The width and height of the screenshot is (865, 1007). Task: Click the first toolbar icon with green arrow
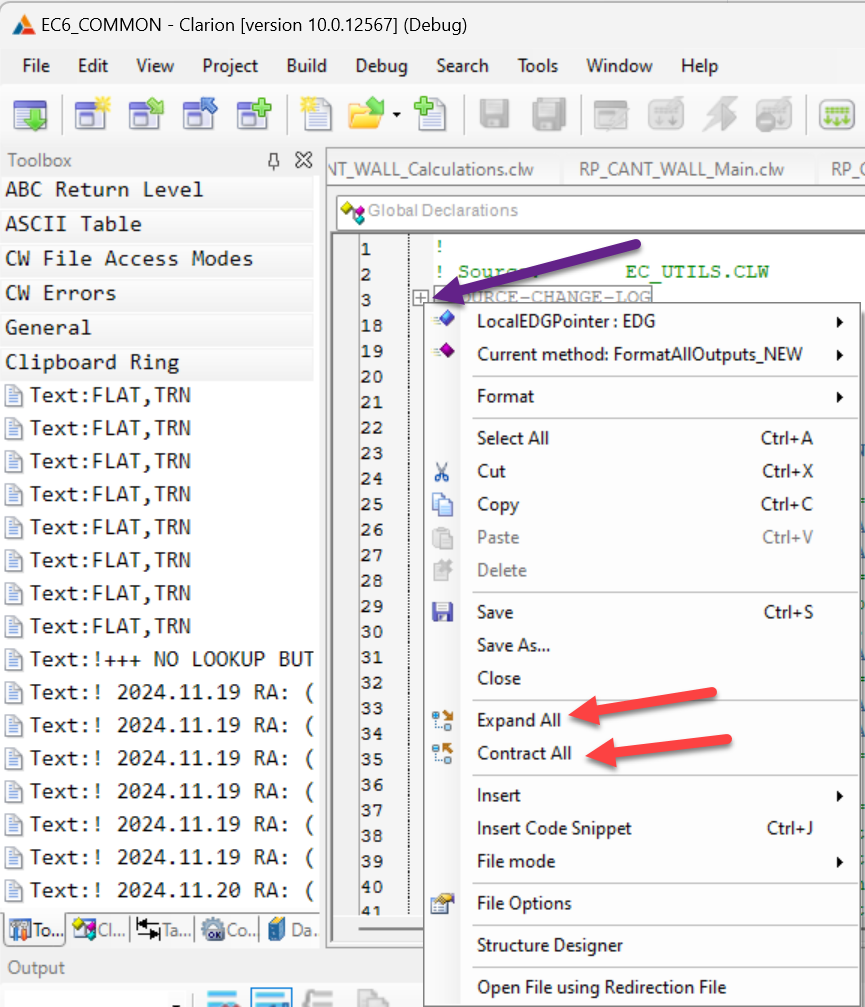[x=30, y=115]
